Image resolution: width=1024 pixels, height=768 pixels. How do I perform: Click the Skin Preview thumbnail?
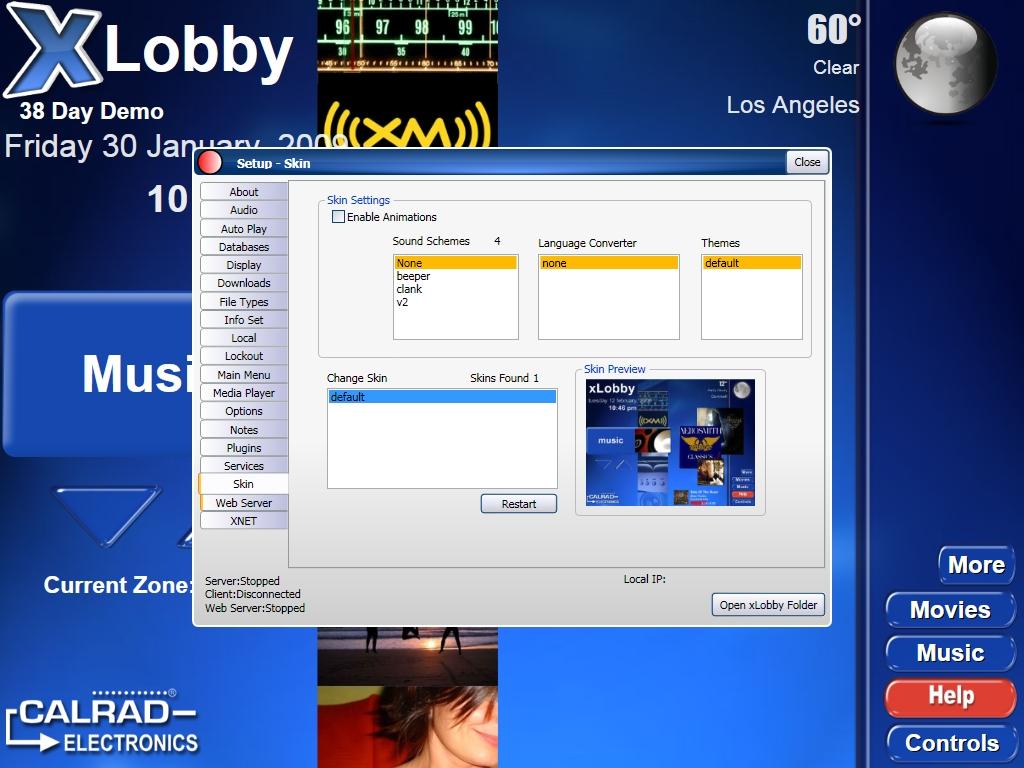670,443
